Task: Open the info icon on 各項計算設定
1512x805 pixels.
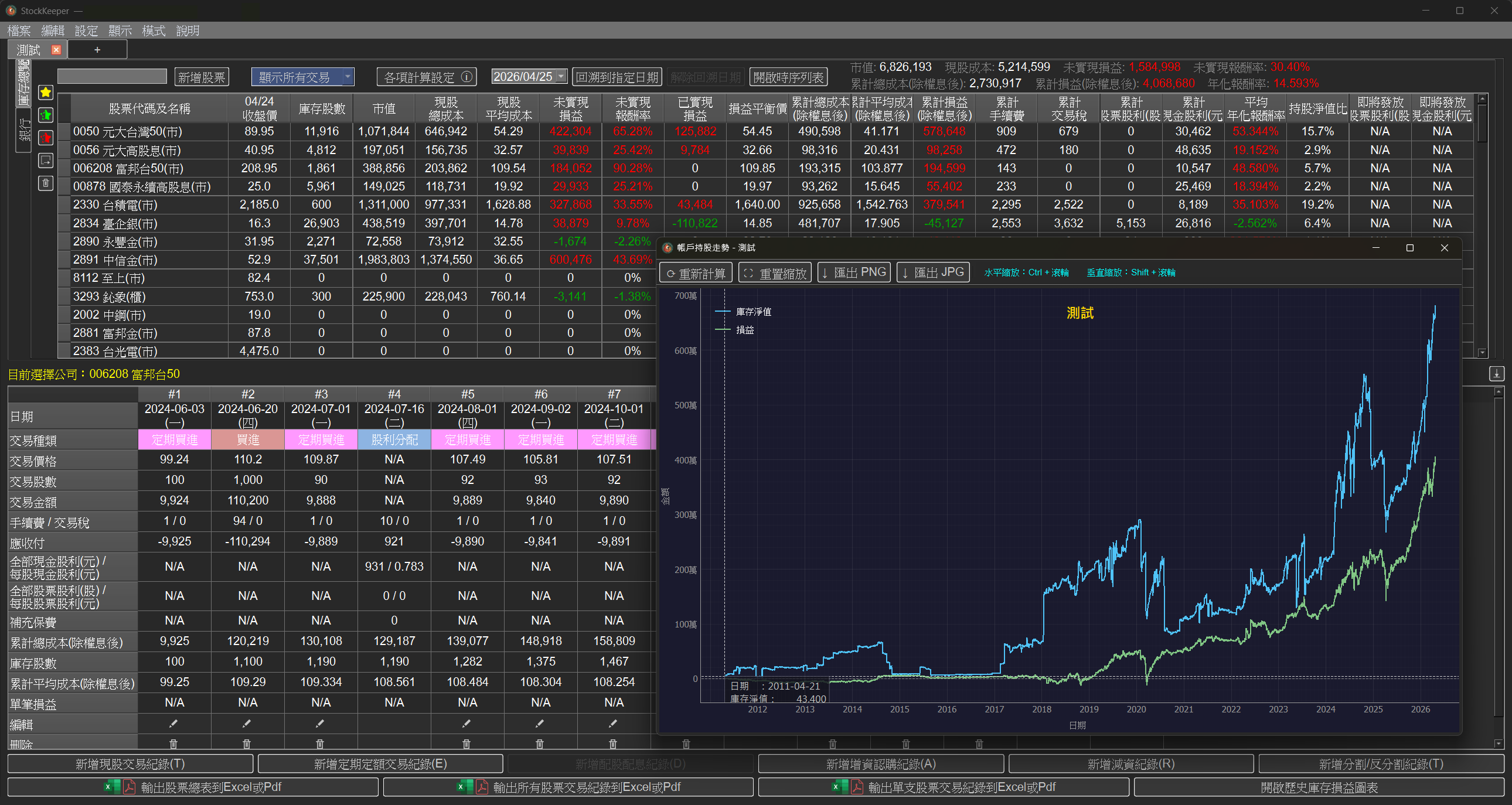Action: [466, 76]
